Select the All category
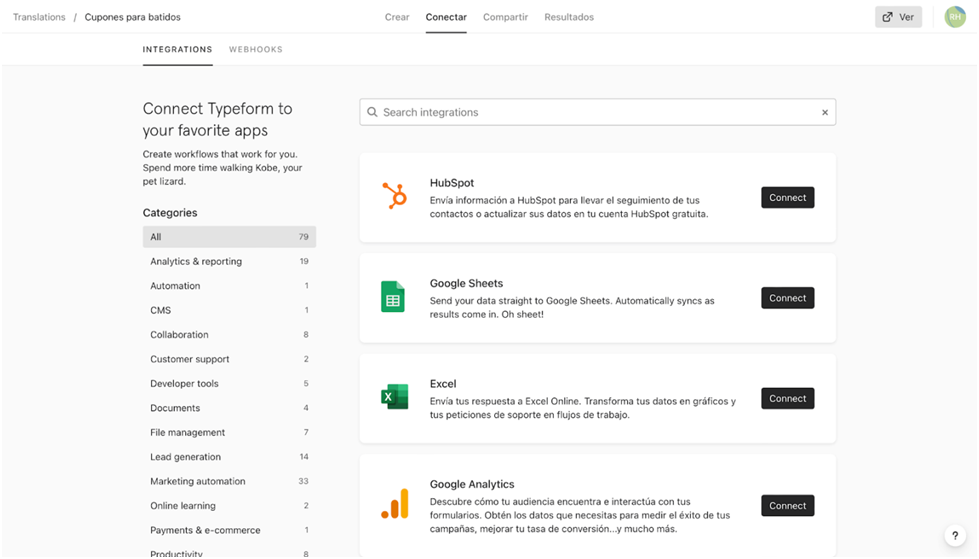The width and height of the screenshot is (979, 559). coord(229,237)
